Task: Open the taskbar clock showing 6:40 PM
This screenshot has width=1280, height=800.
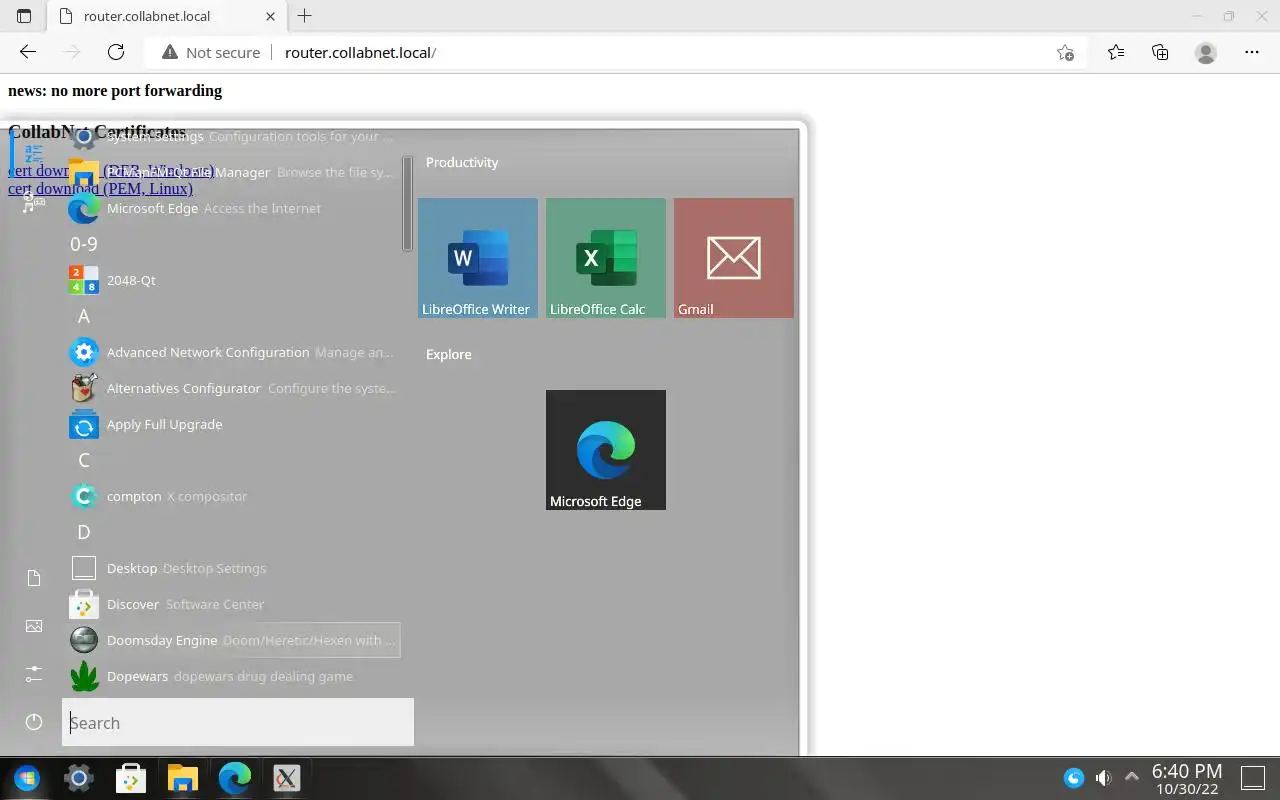Action: tap(1187, 779)
